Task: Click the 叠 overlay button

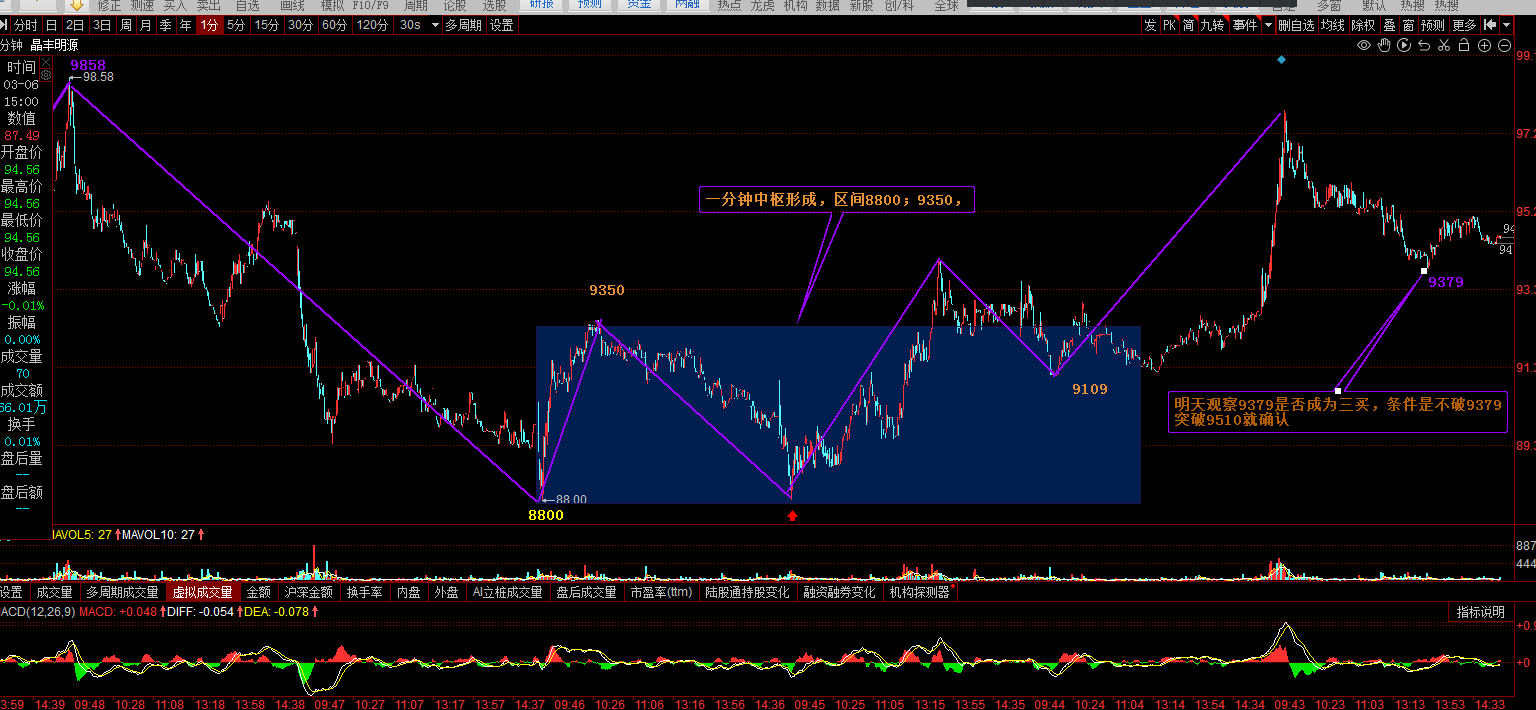Action: tap(1389, 25)
